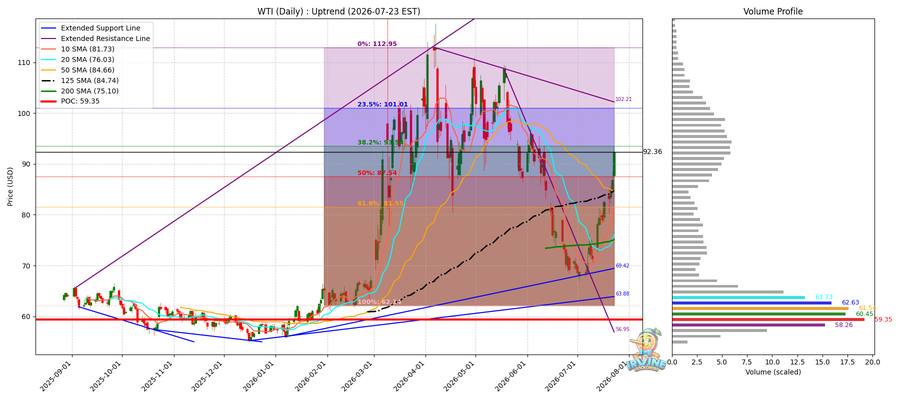Click the dark blue volume profile bar
The image size is (900, 400).
point(751,302)
